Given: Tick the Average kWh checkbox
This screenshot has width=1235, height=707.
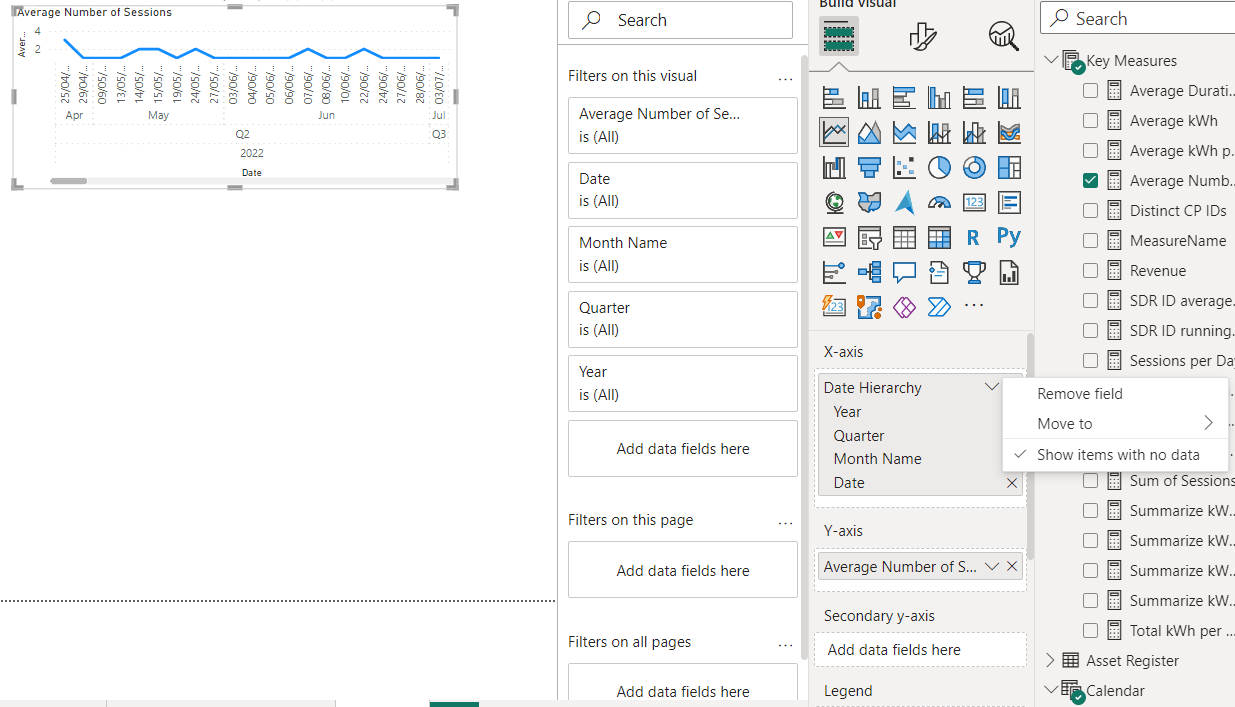Looking at the screenshot, I should (x=1090, y=121).
